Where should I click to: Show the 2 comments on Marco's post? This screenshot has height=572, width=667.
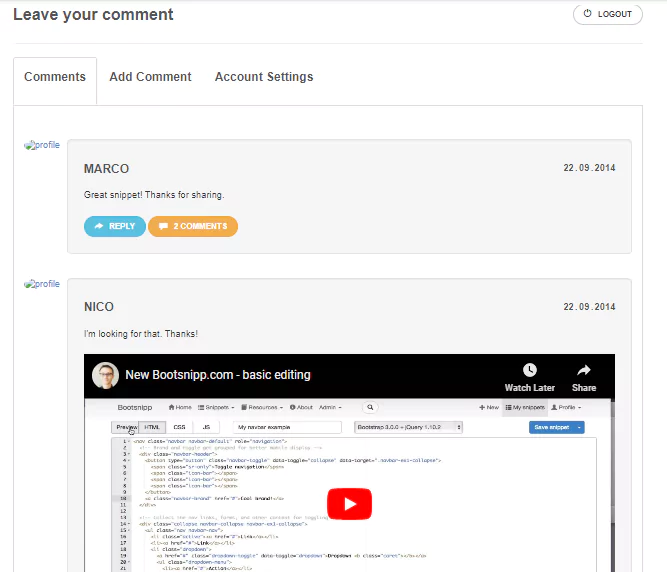pos(193,226)
